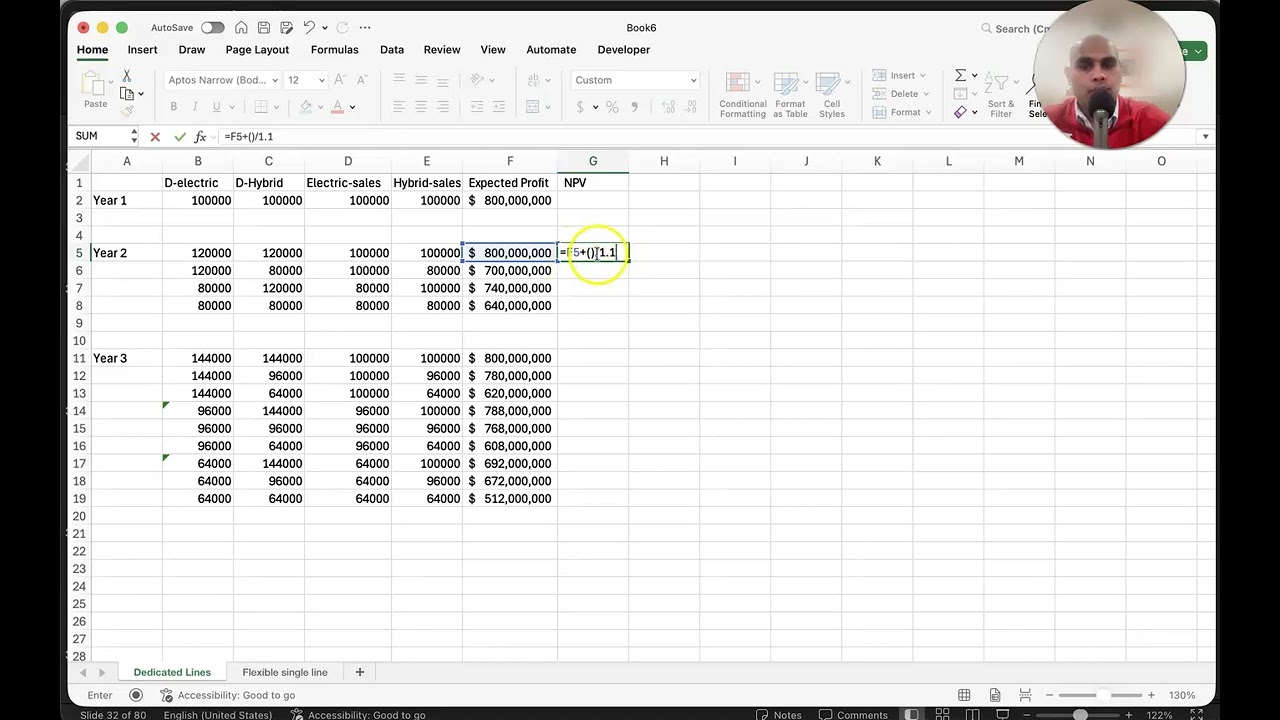Click the Increase Indent icon
Viewport: 1280px width, 720px height.
tap(499, 107)
